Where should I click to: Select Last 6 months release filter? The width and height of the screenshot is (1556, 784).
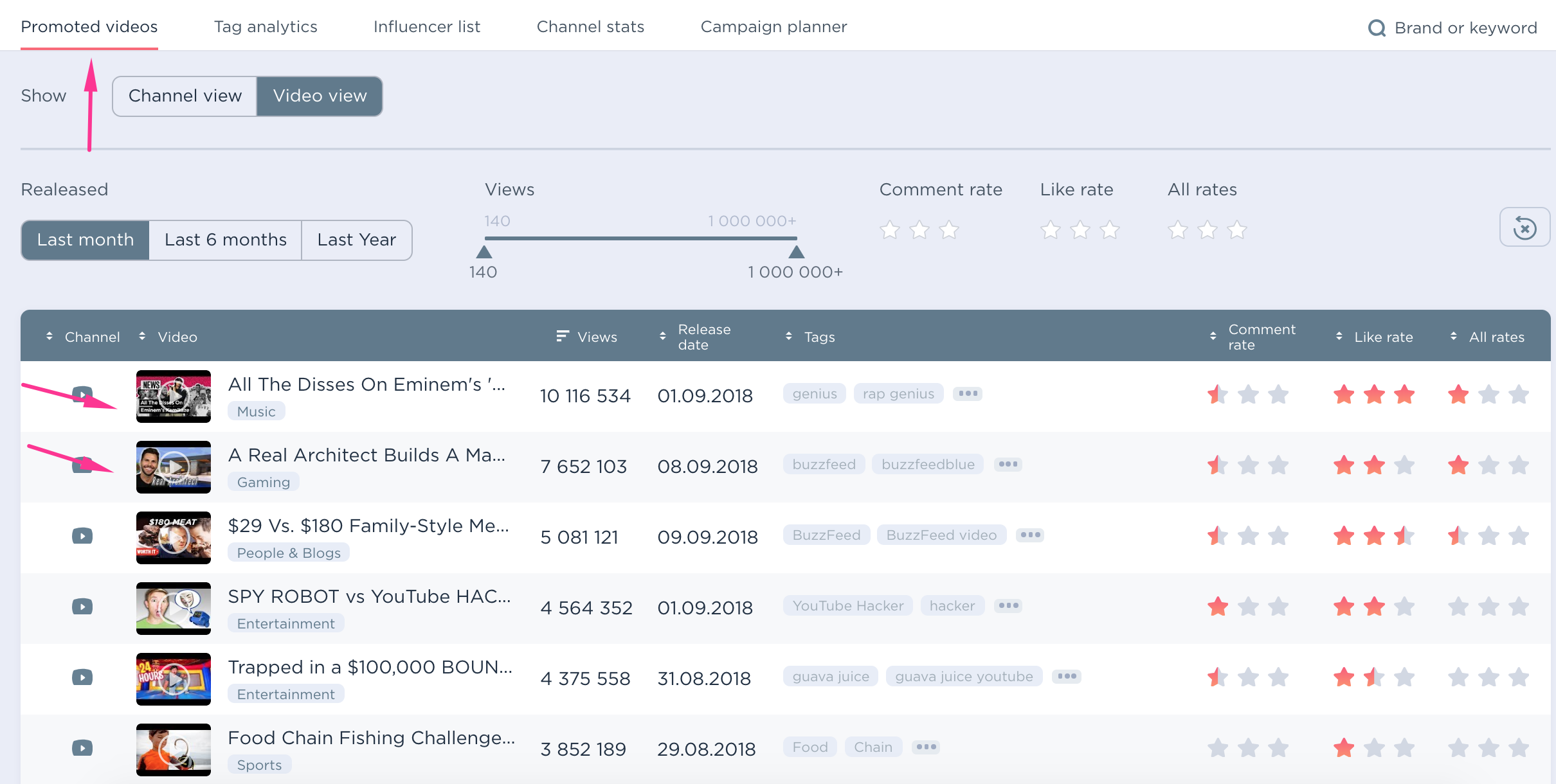coord(225,240)
